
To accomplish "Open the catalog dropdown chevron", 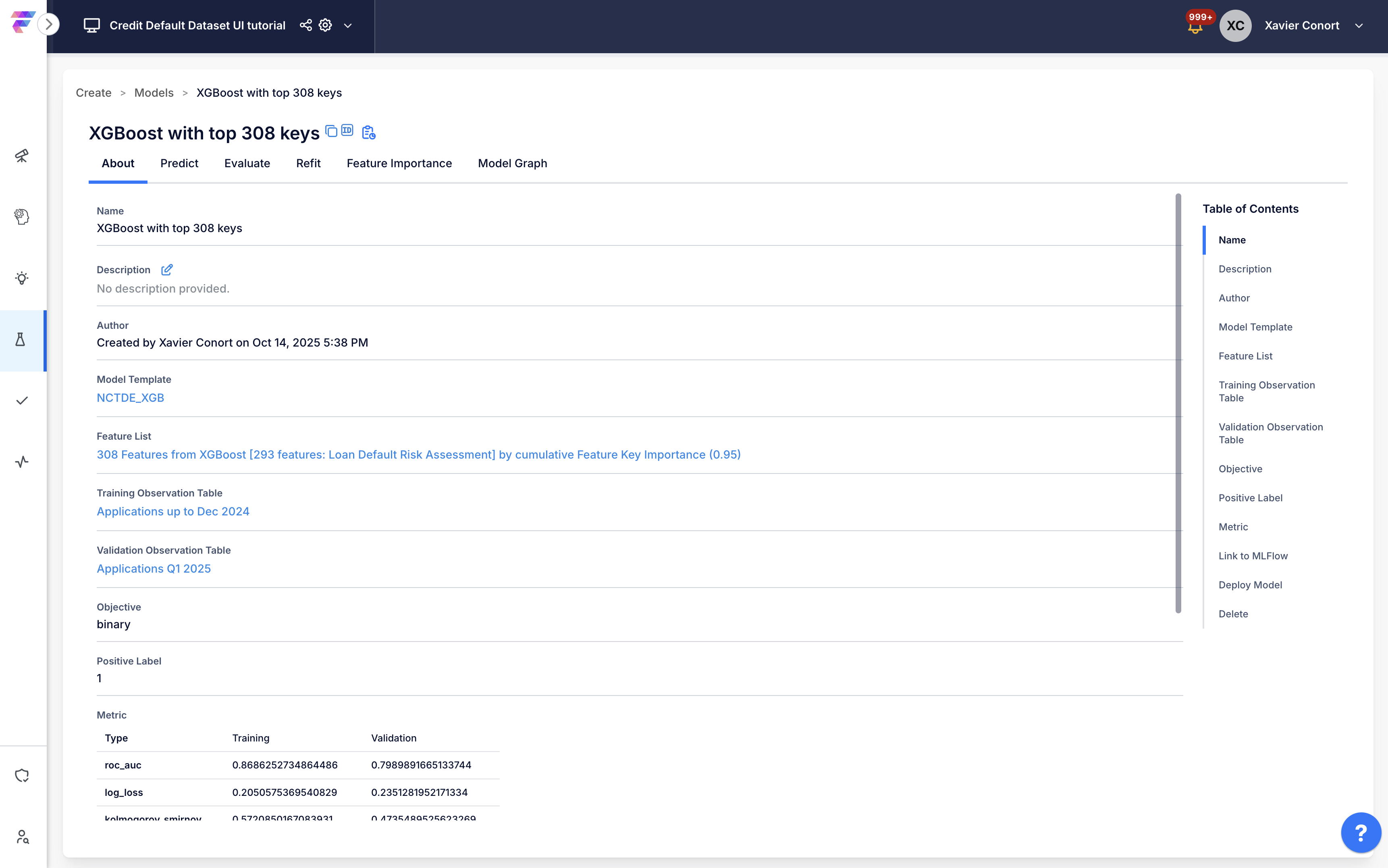I will coord(348,26).
